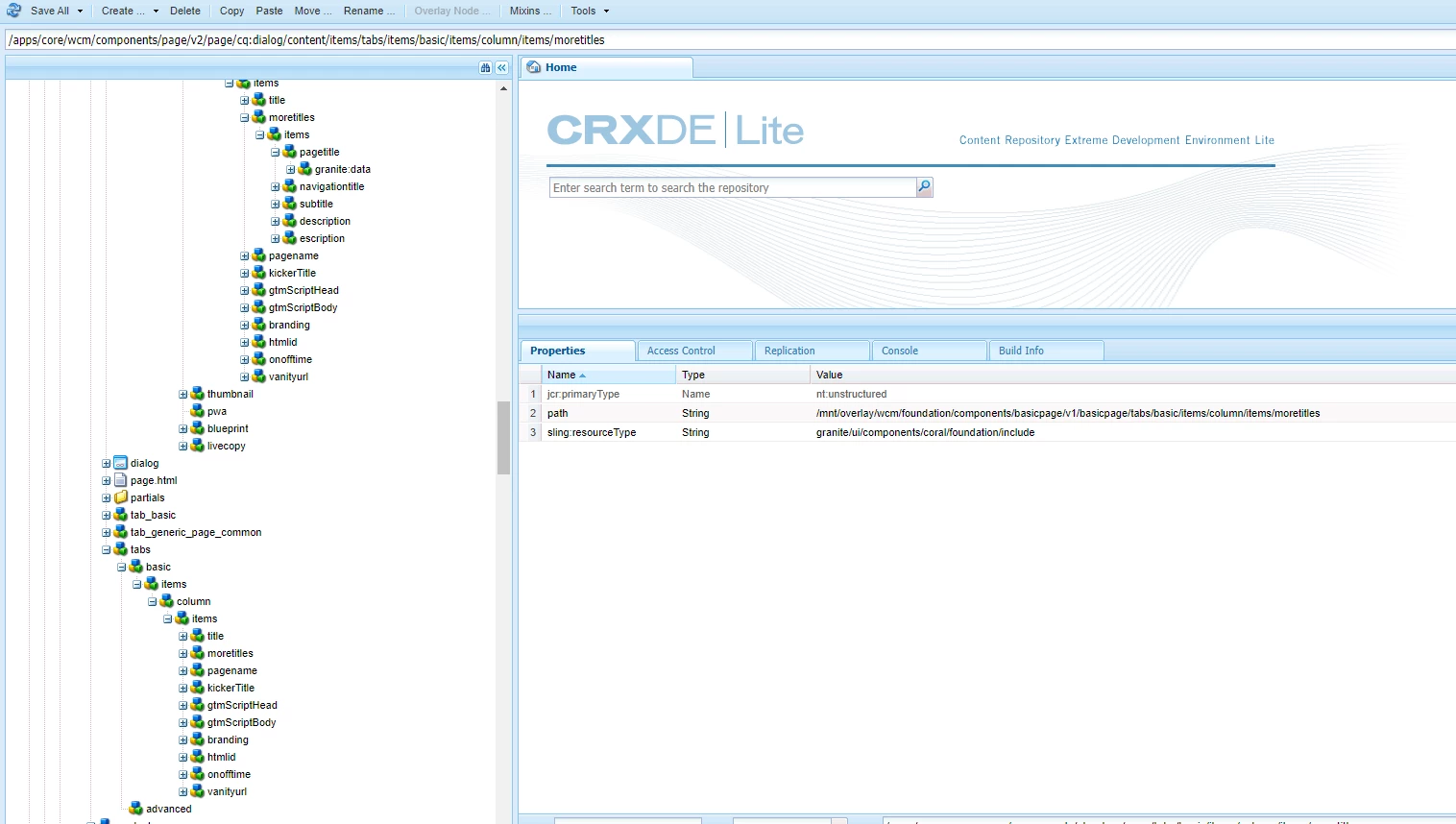Select the upper branding node icon

tap(258, 325)
